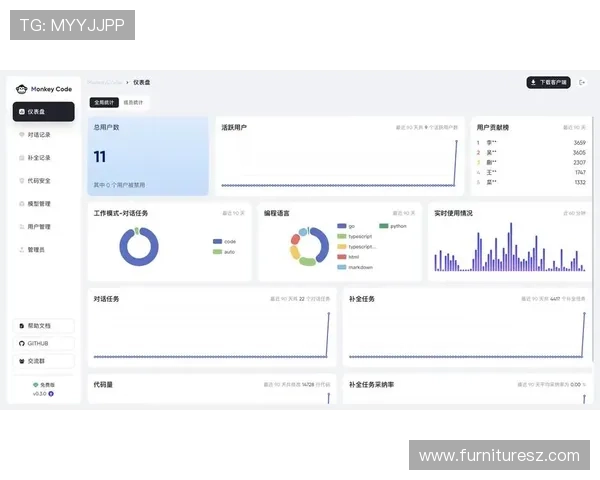The width and height of the screenshot is (600, 480).
Task: Toggle the python legend item
Action: click(x=393, y=226)
